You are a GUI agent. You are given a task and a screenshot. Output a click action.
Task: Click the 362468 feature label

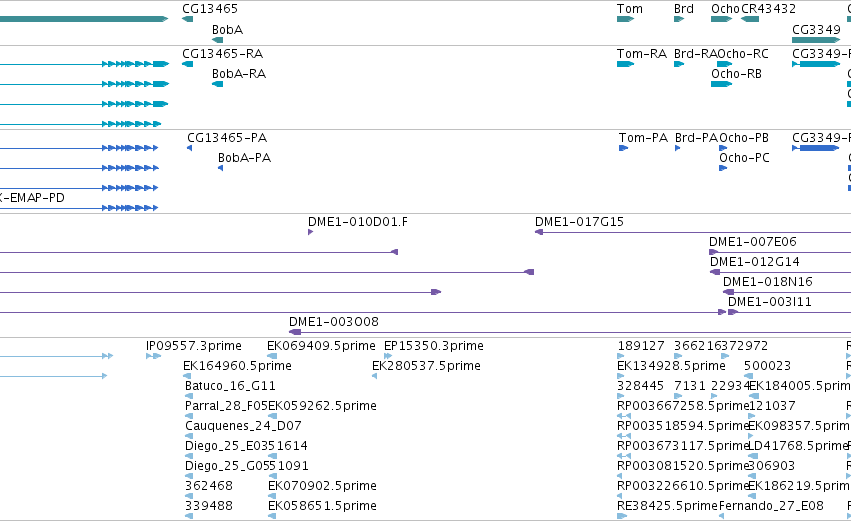pos(209,486)
